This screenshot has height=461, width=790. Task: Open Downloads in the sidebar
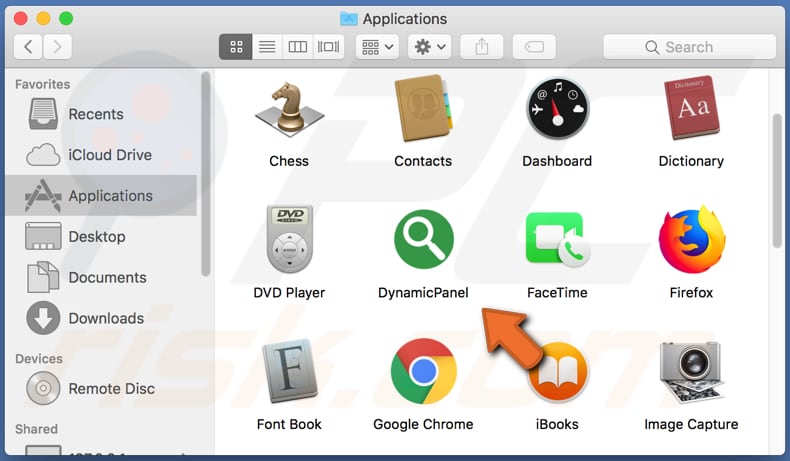[101, 318]
